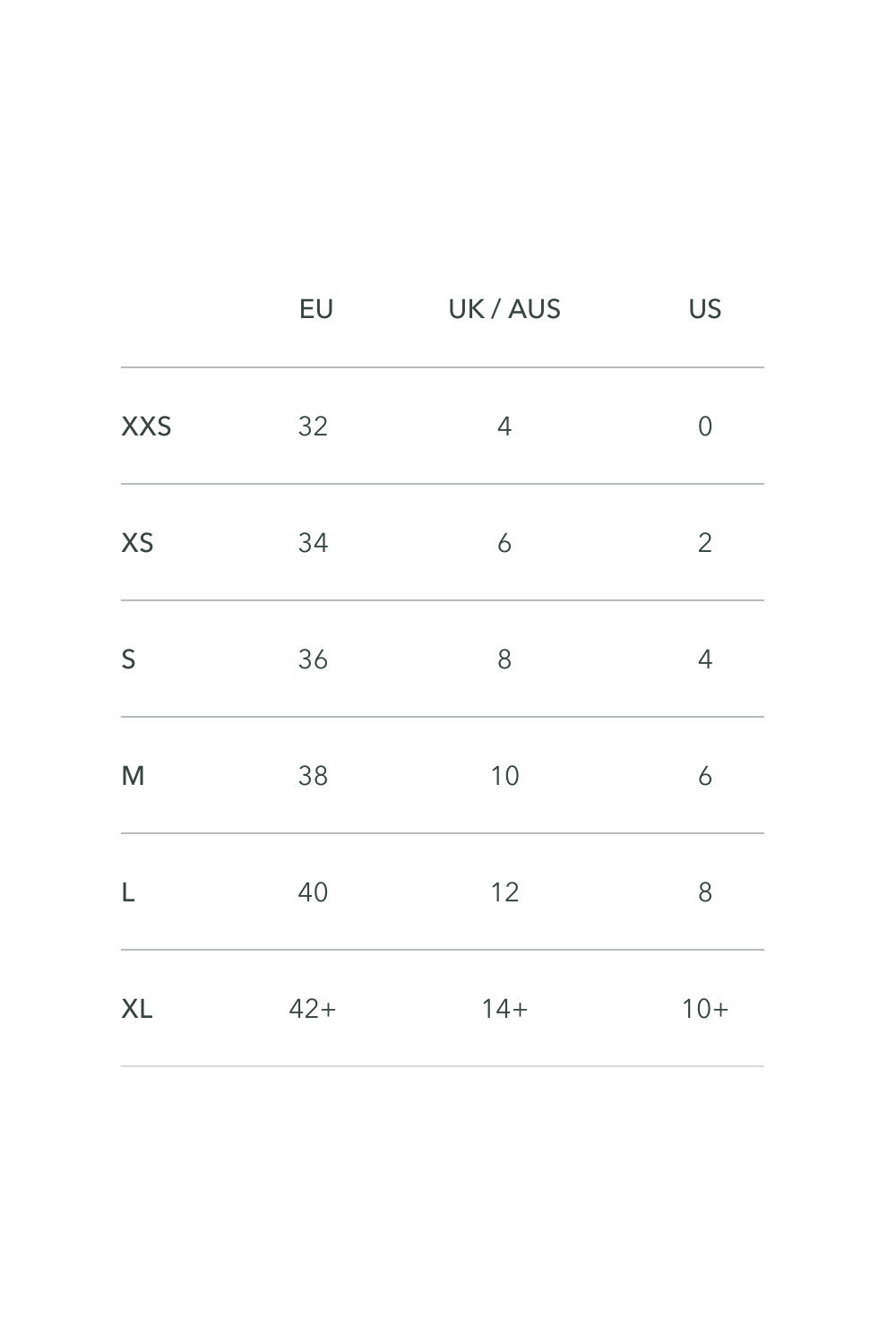Screen dimensions: 896x1344
Task: Select EU size 40 cell
Action: pyautogui.click(x=313, y=892)
